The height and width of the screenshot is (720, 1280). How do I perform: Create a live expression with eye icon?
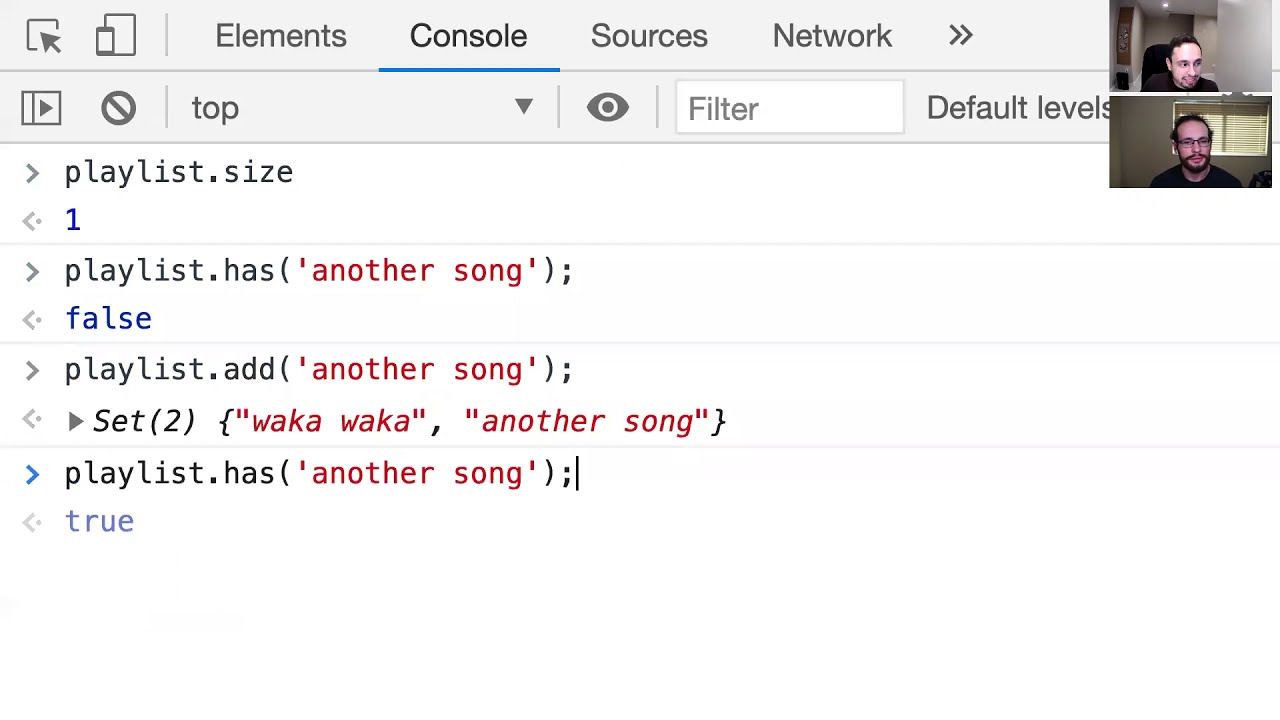point(607,108)
